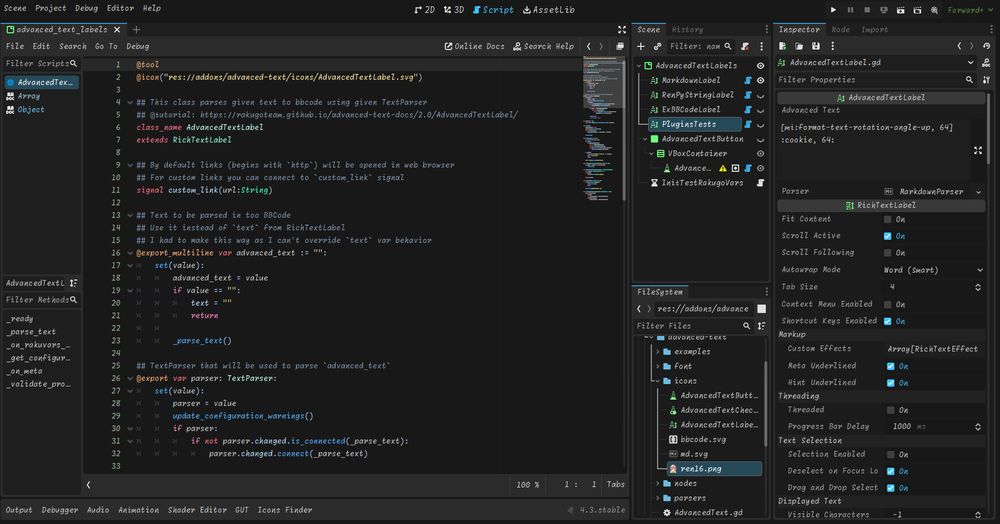Run the current scene clapperboard icon
Viewport: 1000px width, 524px height.
(x=901, y=10)
